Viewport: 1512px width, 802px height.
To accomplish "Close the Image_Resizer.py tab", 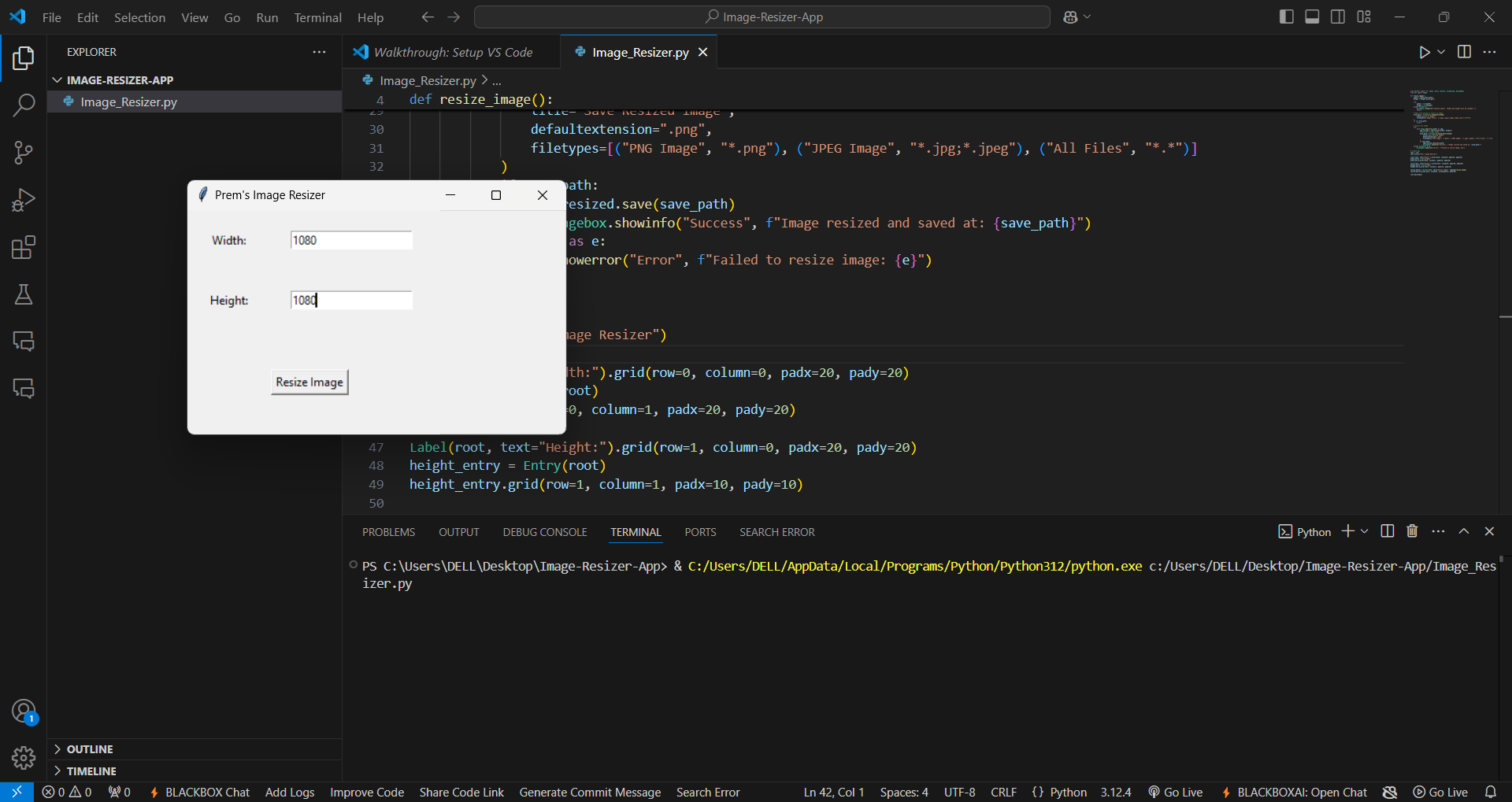I will [x=702, y=52].
